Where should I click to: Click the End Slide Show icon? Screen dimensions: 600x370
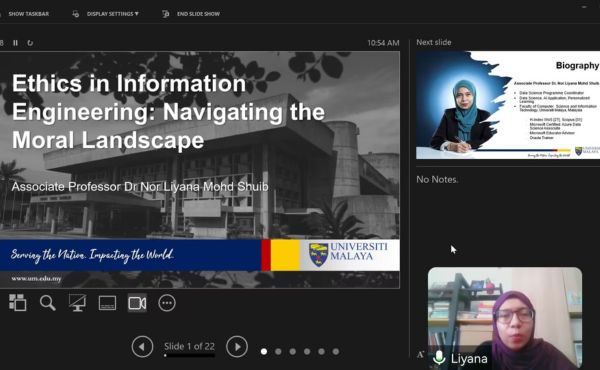pos(165,14)
